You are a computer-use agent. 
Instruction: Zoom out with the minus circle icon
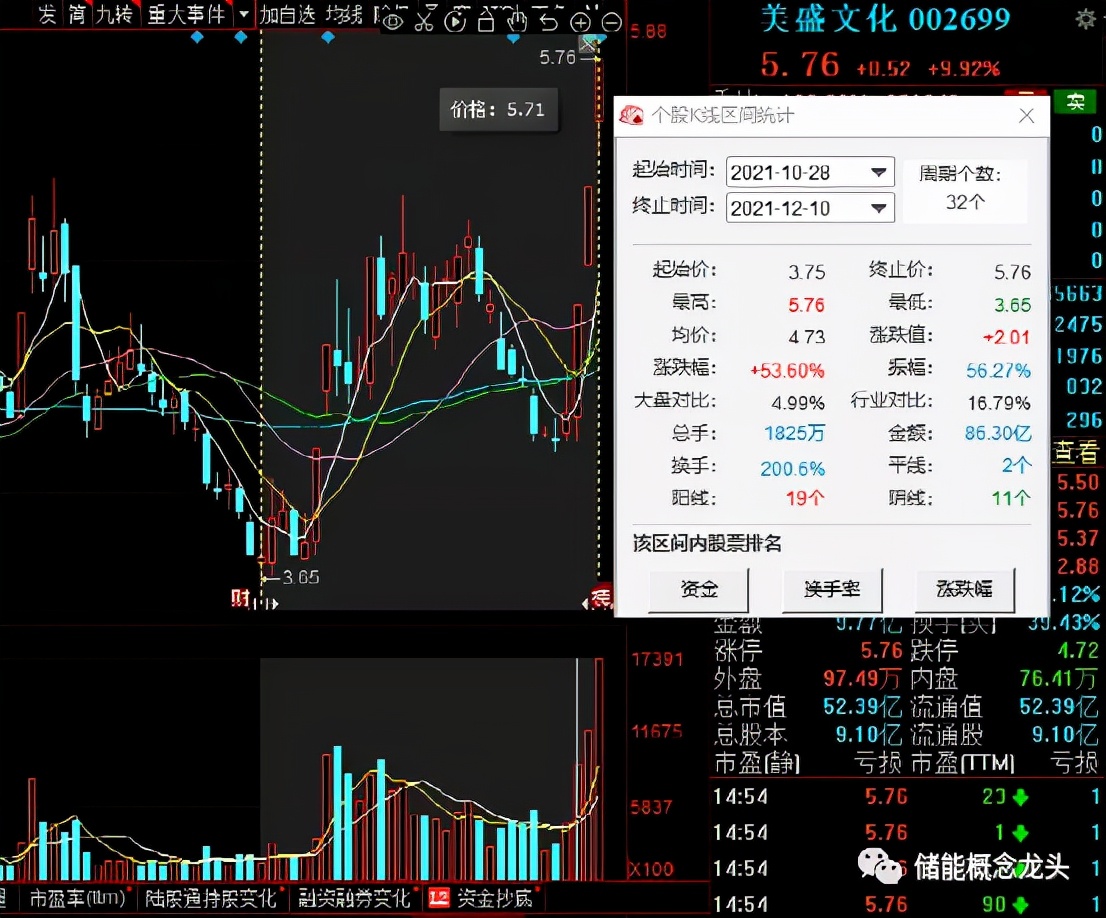pyautogui.click(x=611, y=21)
